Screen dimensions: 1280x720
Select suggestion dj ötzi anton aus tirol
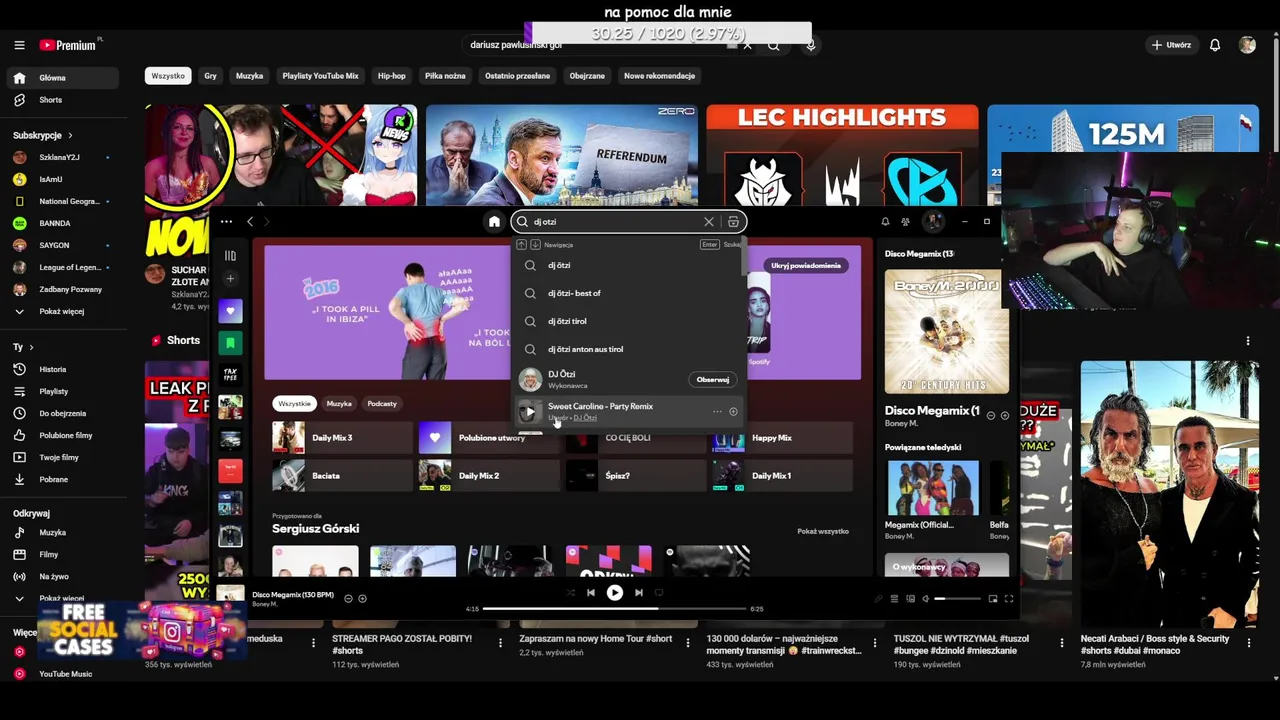coord(585,349)
